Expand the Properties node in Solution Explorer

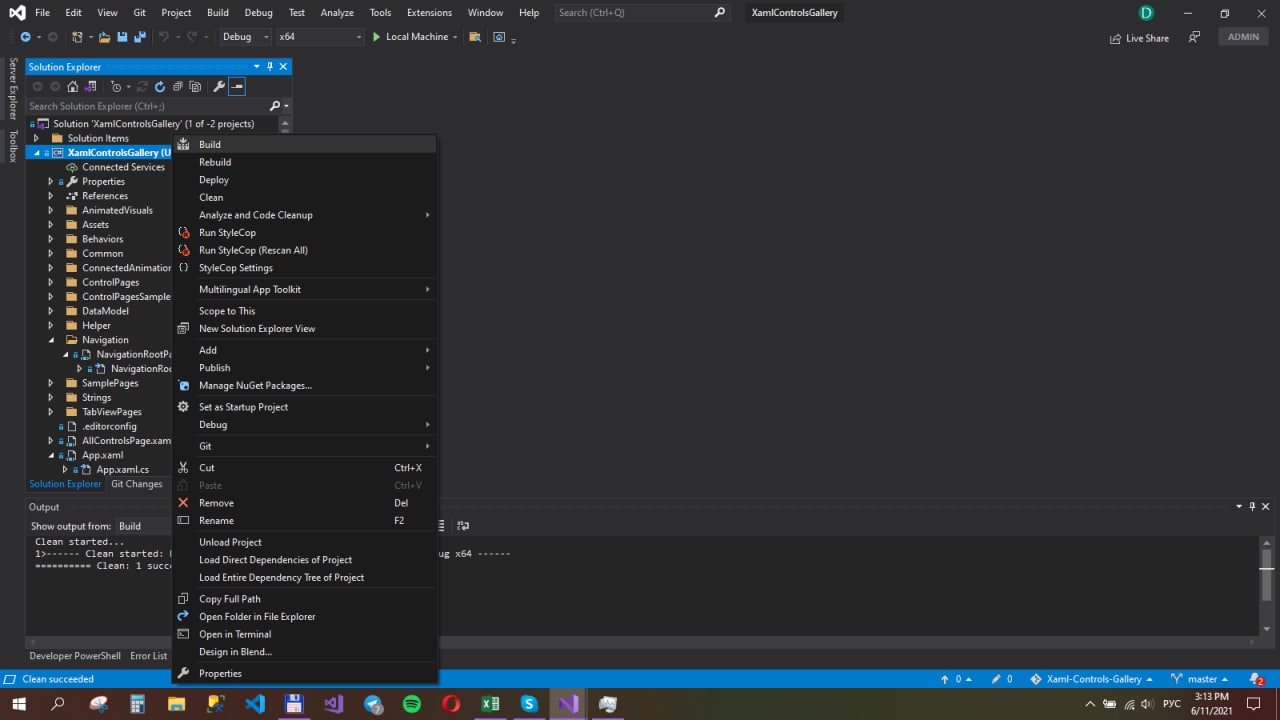point(51,182)
